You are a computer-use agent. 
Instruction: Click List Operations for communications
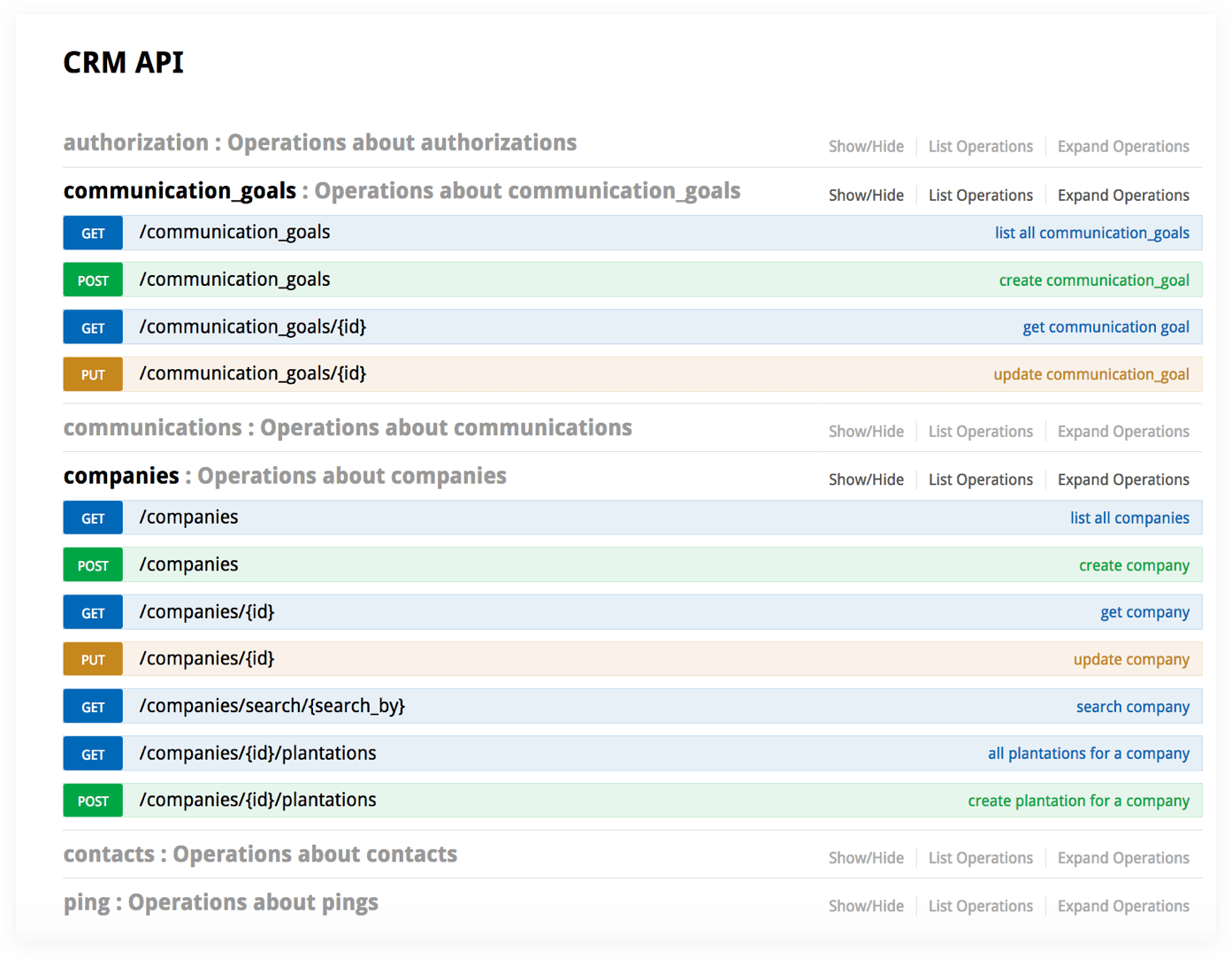981,432
